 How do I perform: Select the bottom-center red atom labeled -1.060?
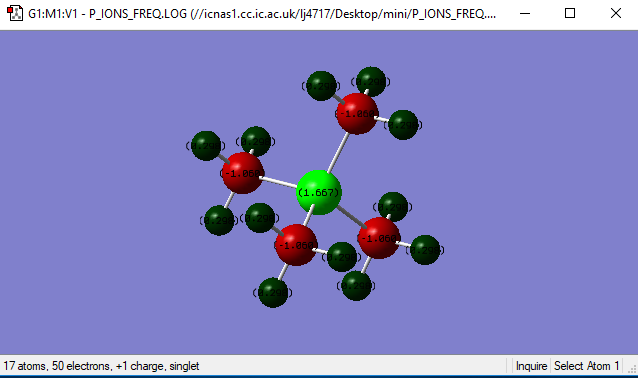click(x=296, y=245)
